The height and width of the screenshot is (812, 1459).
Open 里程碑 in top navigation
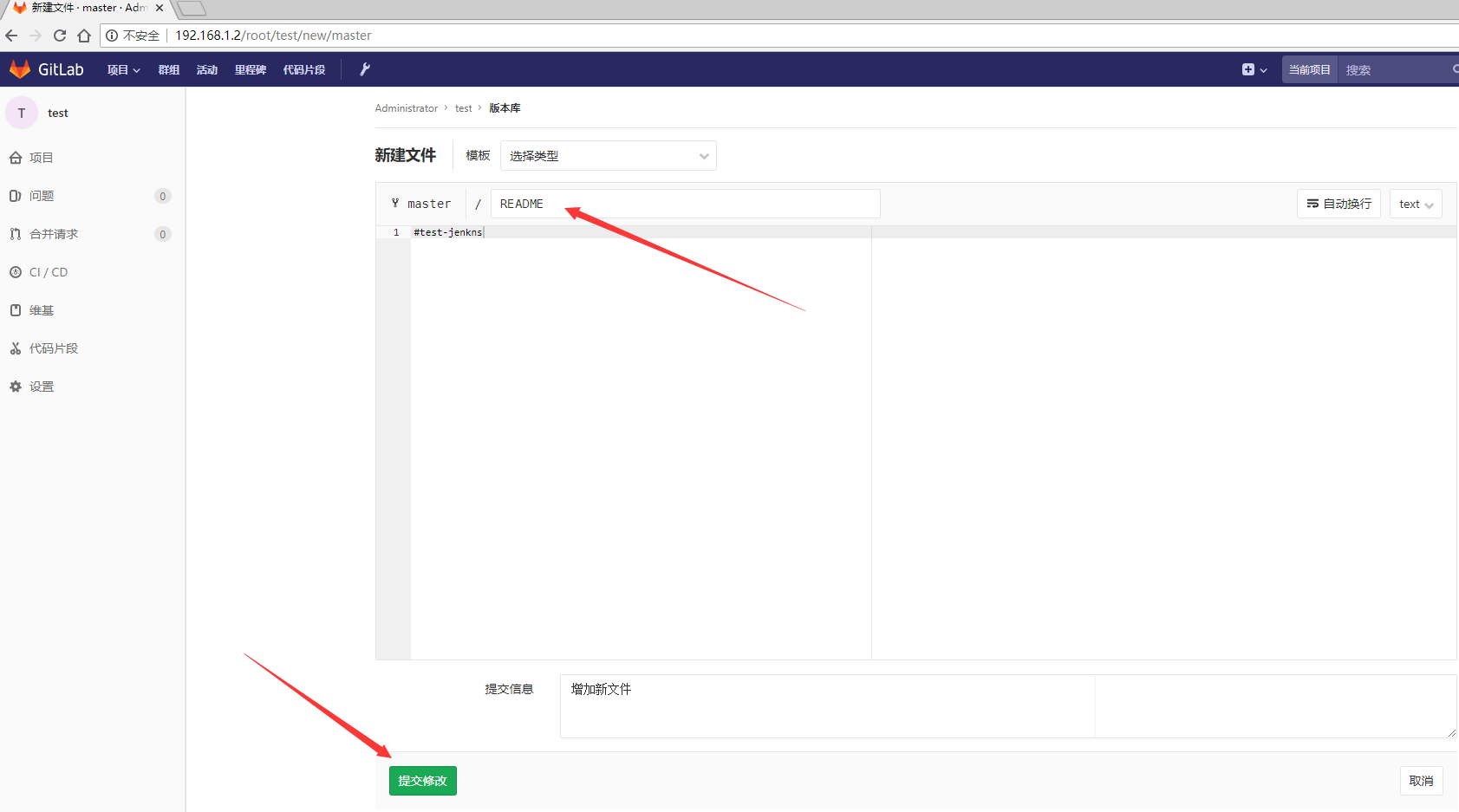pos(251,70)
